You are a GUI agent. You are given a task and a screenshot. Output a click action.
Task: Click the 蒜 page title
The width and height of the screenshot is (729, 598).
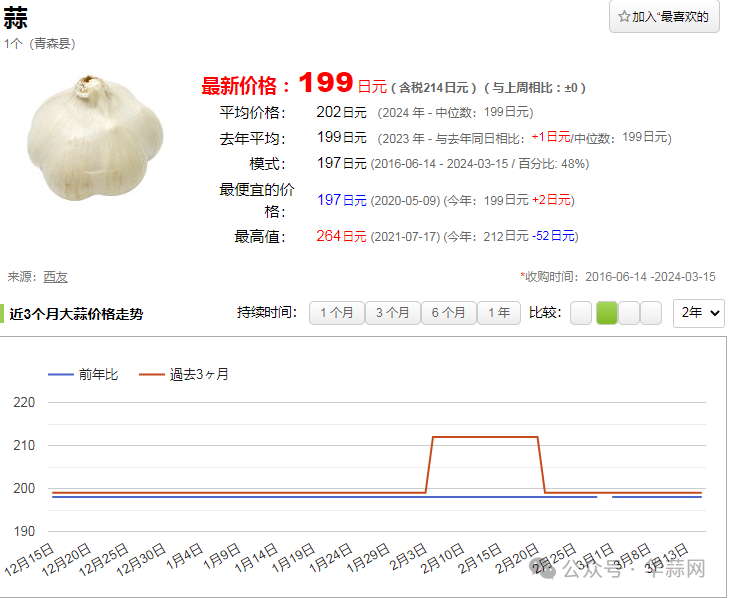point(15,18)
